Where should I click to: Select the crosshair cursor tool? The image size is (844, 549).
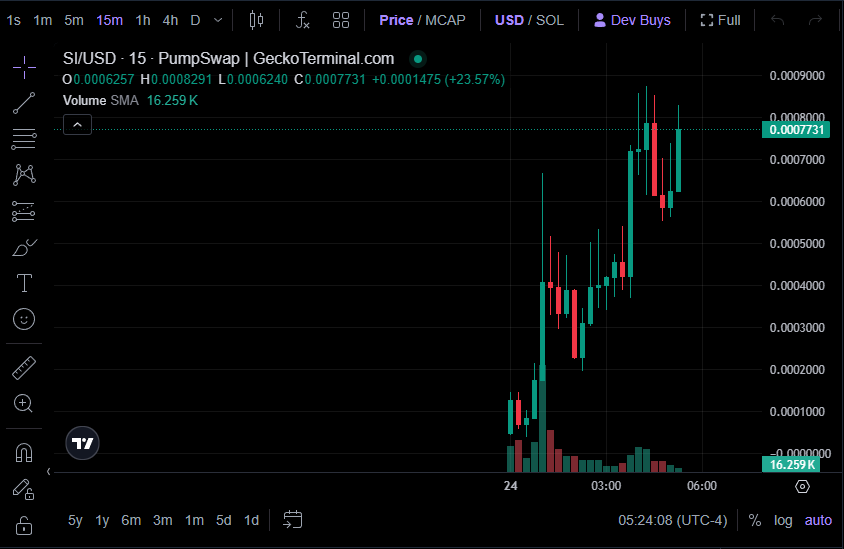pyautogui.click(x=24, y=67)
